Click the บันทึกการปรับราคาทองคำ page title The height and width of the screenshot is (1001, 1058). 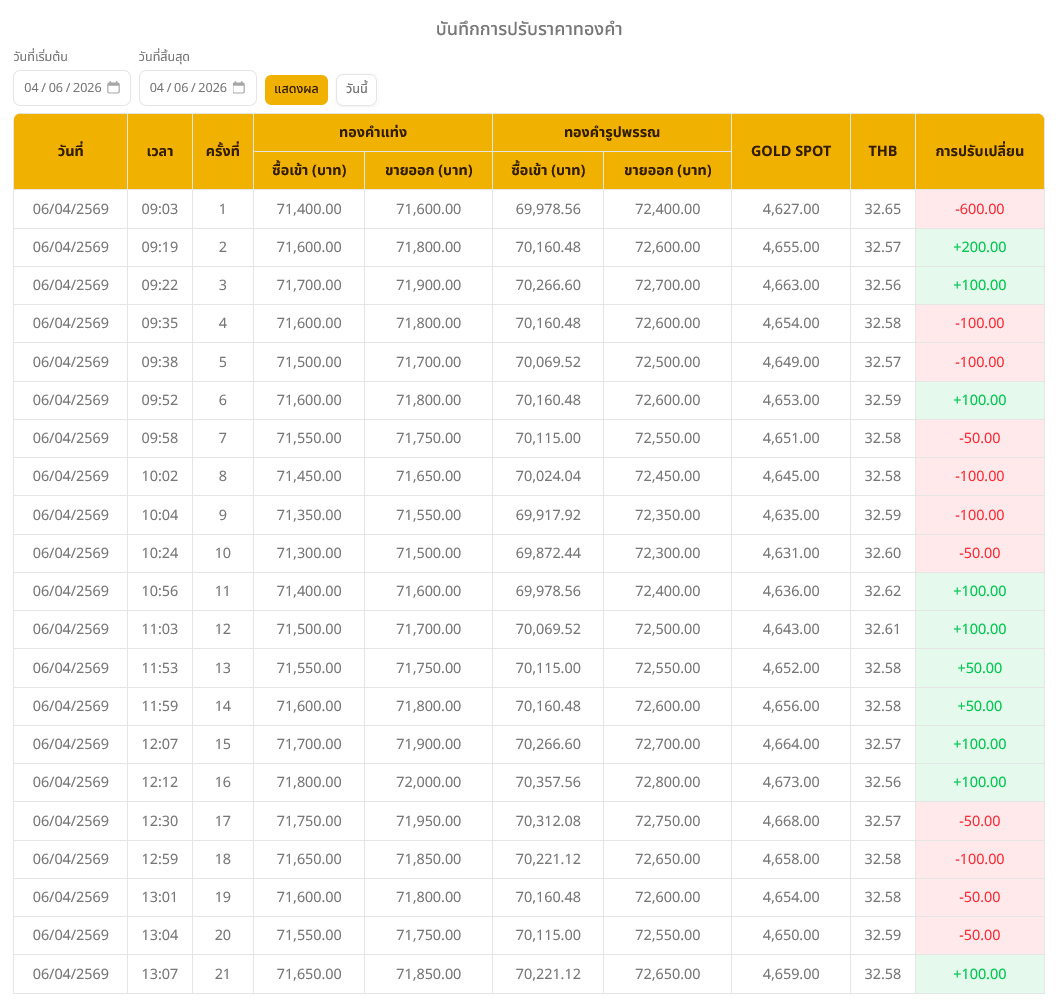pyautogui.click(x=529, y=29)
